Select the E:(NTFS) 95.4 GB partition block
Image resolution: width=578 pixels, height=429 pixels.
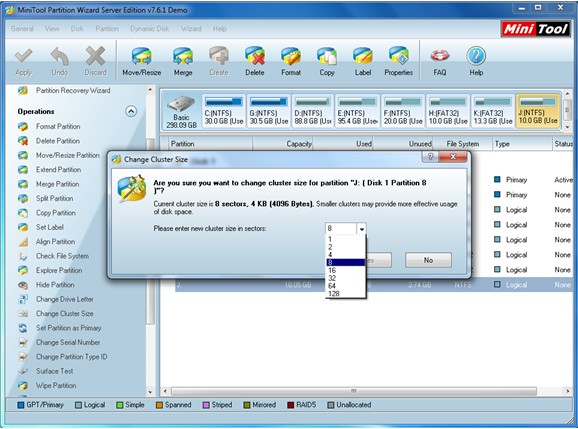[x=358, y=111]
